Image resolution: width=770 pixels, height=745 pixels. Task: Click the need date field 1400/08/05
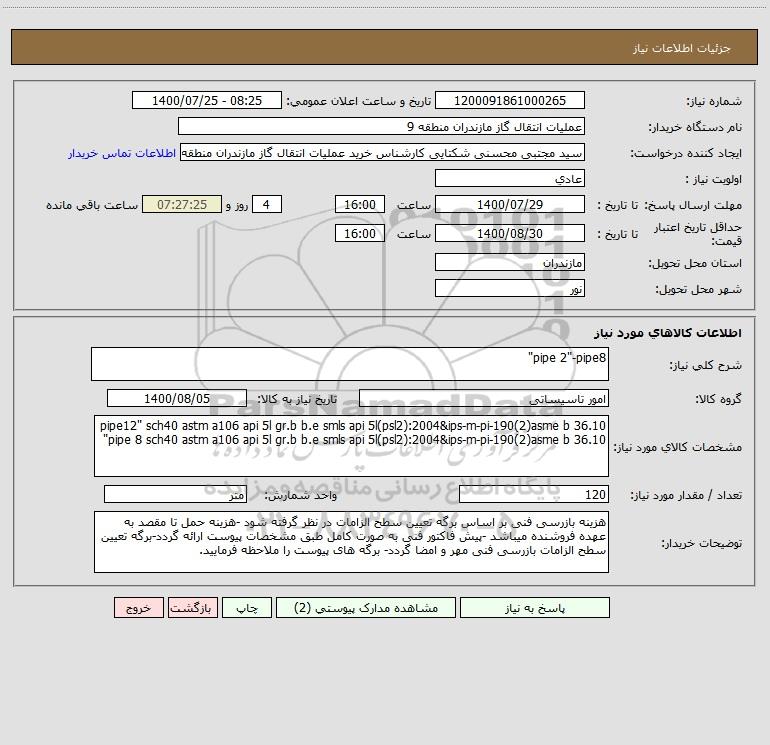pyautogui.click(x=177, y=398)
